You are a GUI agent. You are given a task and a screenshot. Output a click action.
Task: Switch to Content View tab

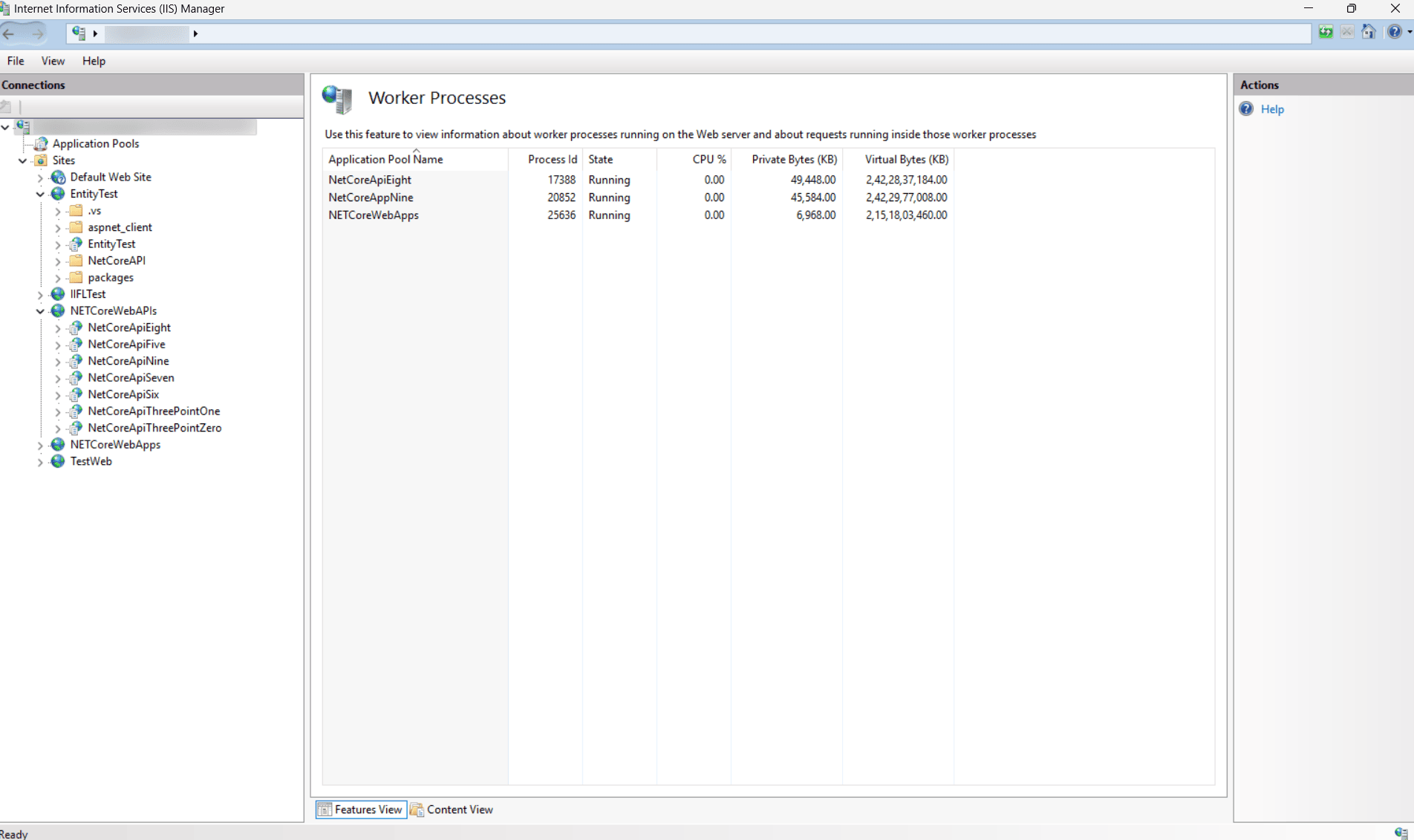tap(452, 810)
